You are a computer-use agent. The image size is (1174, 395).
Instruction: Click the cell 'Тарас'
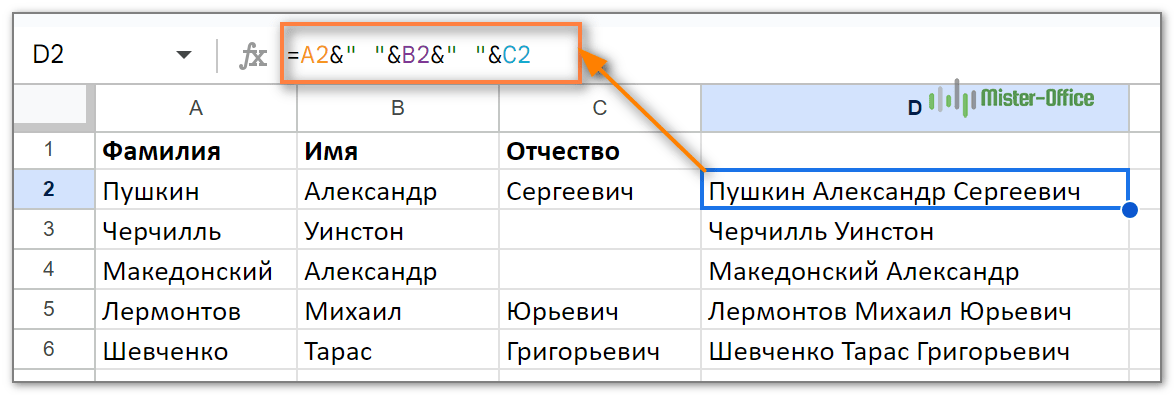(x=398, y=349)
